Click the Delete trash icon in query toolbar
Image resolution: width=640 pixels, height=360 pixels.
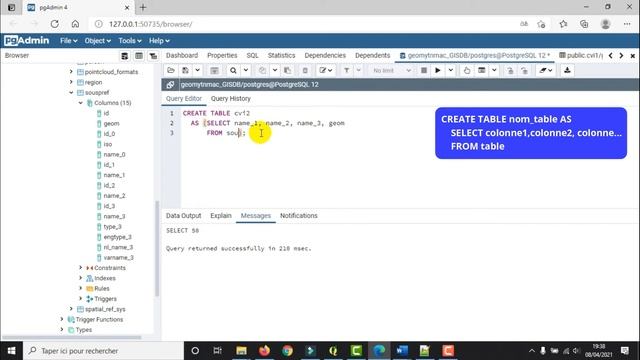[x=305, y=71]
